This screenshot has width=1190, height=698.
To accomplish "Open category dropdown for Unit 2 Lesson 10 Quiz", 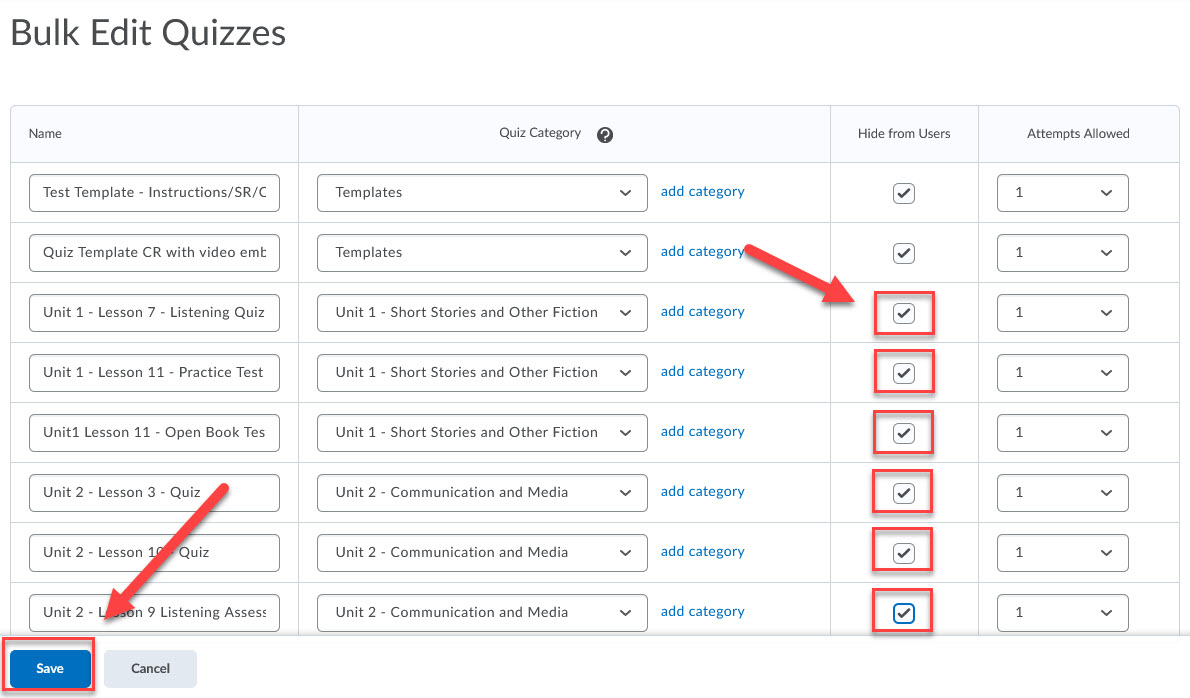I will click(x=482, y=552).
